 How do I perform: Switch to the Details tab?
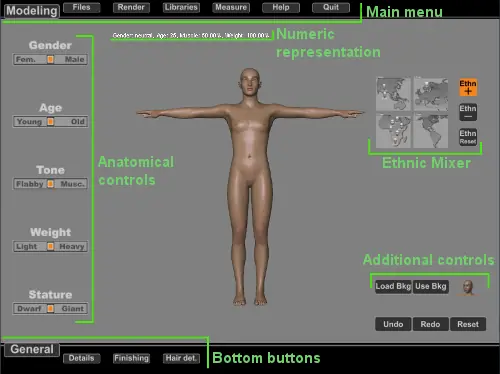pyautogui.click(x=81, y=358)
